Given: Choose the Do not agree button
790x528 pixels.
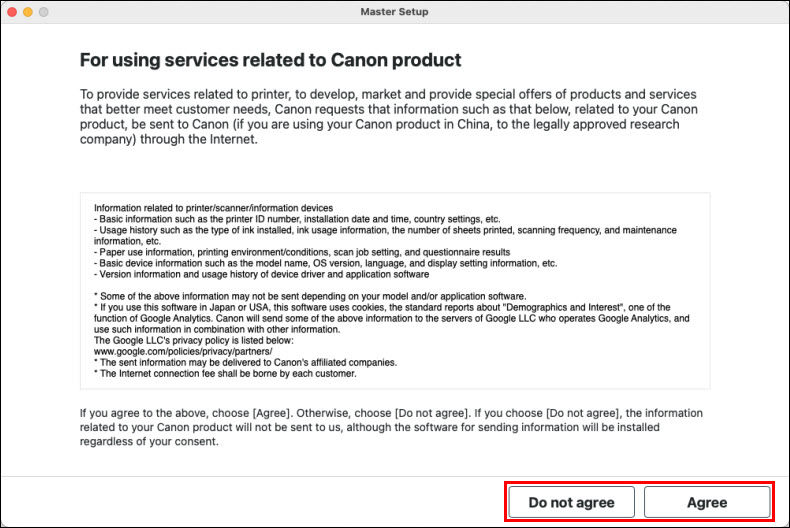Looking at the screenshot, I should [x=571, y=502].
